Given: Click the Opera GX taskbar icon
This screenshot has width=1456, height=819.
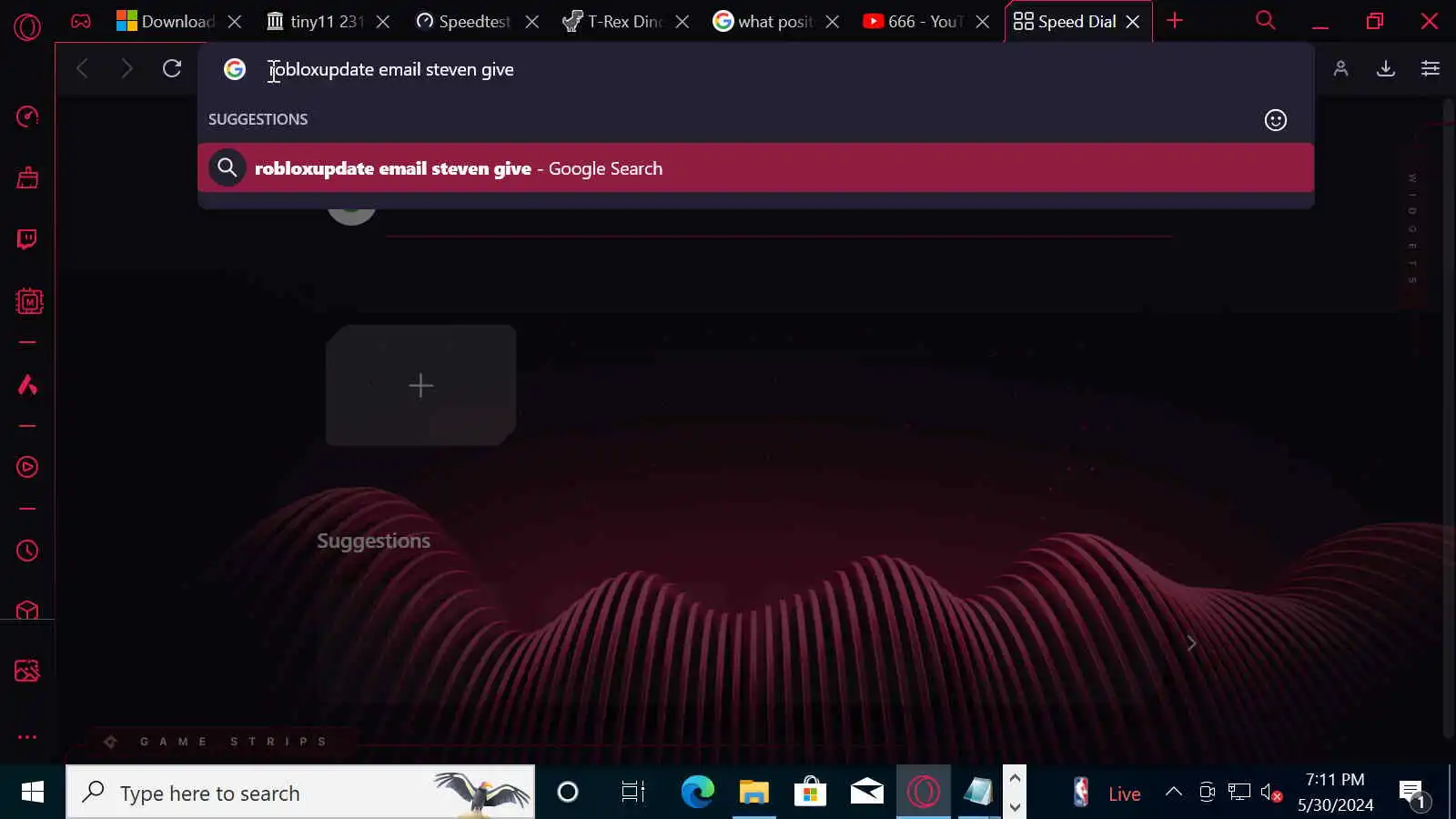Looking at the screenshot, I should click(x=923, y=793).
